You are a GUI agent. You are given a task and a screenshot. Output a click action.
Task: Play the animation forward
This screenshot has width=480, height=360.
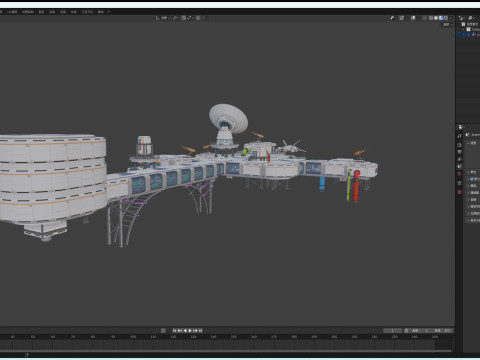(190, 330)
